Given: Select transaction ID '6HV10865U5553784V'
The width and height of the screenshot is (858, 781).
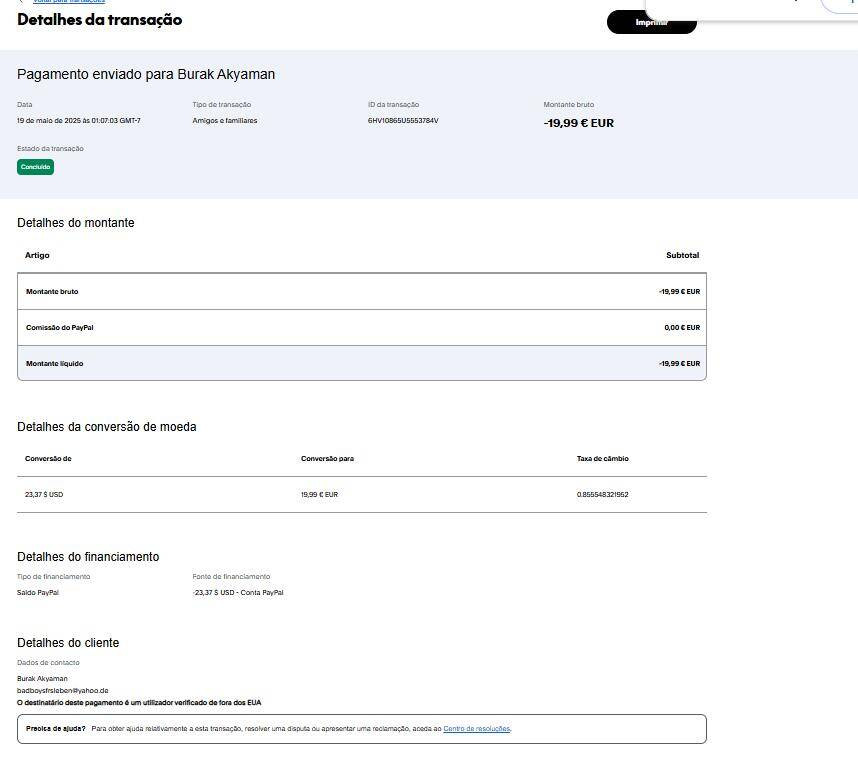Looking at the screenshot, I should [403, 120].
